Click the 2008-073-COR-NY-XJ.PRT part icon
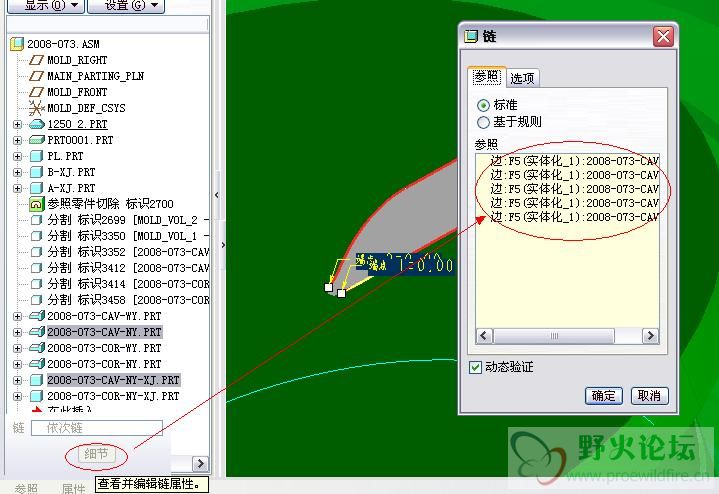Viewport: 719px width, 494px height. coord(36,396)
